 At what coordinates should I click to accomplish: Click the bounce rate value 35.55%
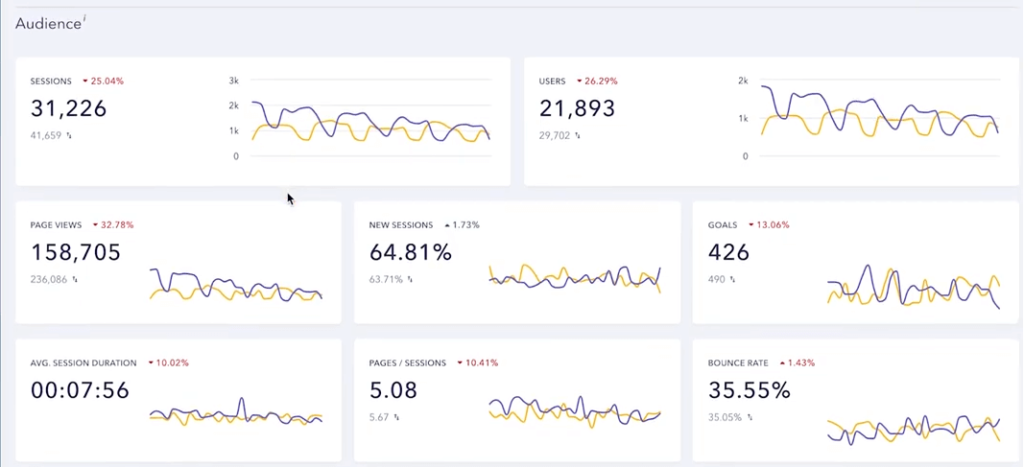tap(750, 390)
